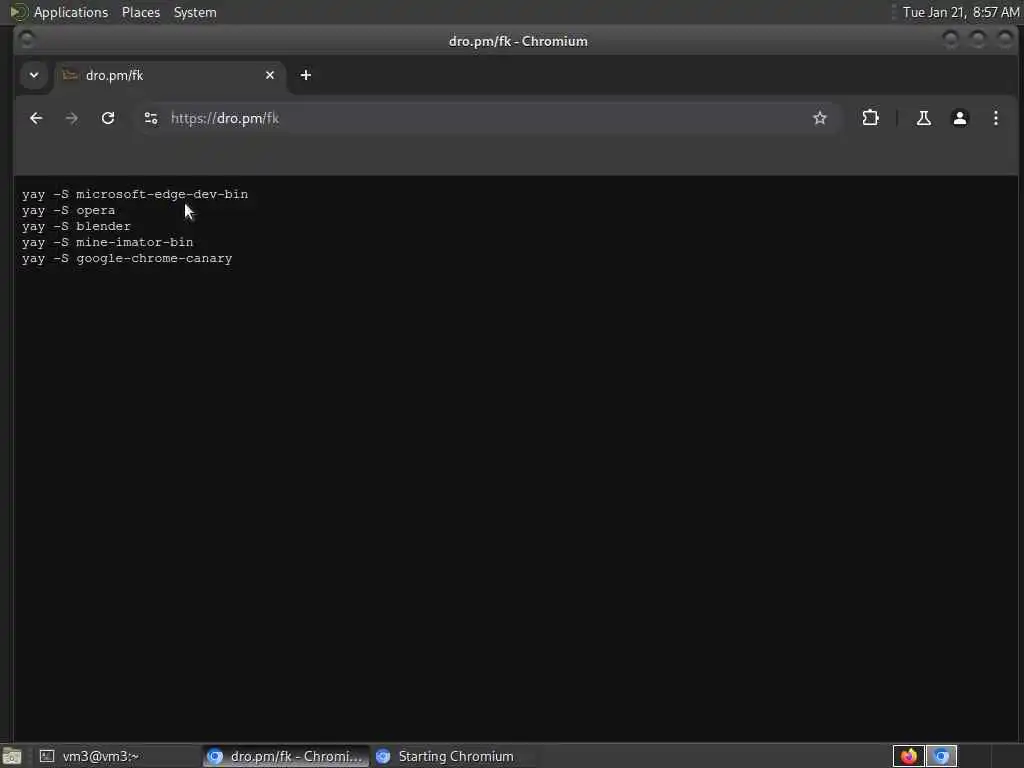Screen dimensions: 1024x768
Task: Open the Applications menu
Action: pos(71,12)
